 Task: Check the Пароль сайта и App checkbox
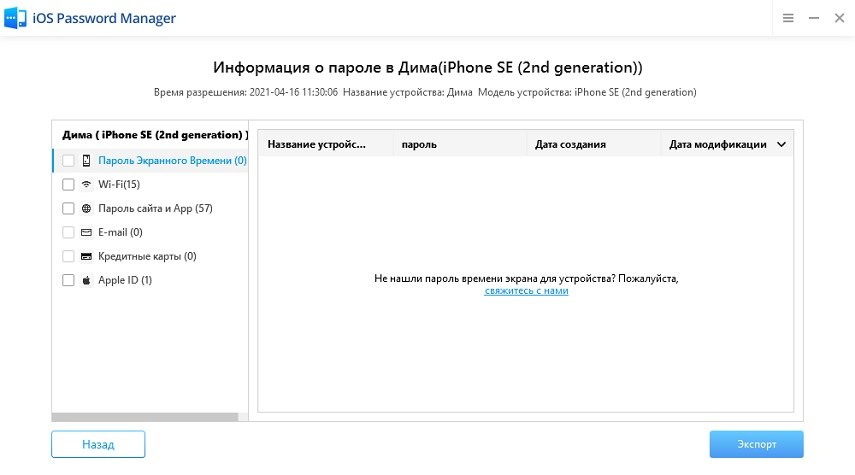68,208
